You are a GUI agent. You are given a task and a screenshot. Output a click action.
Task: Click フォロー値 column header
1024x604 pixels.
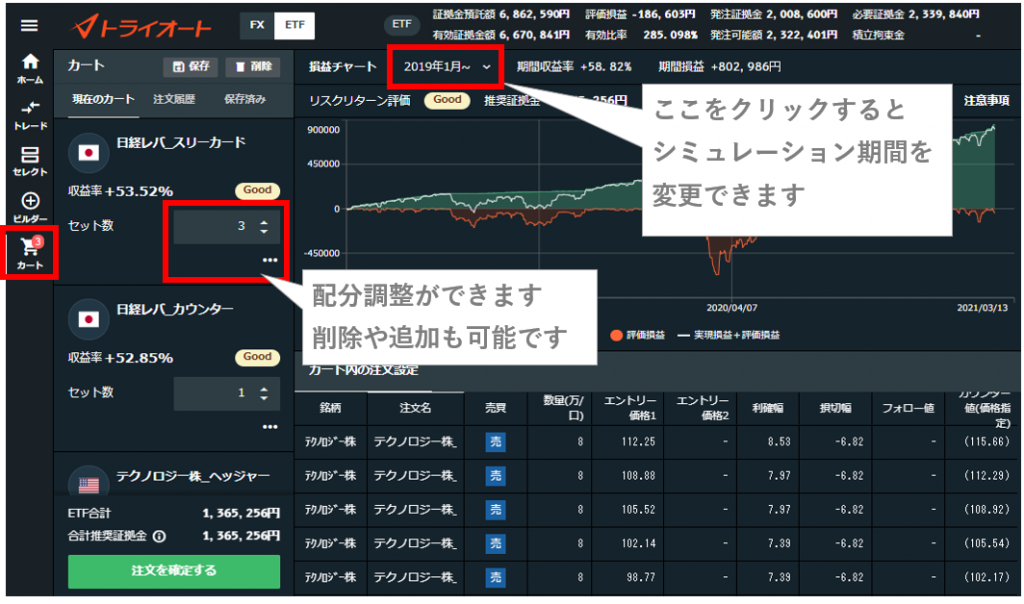(x=908, y=408)
